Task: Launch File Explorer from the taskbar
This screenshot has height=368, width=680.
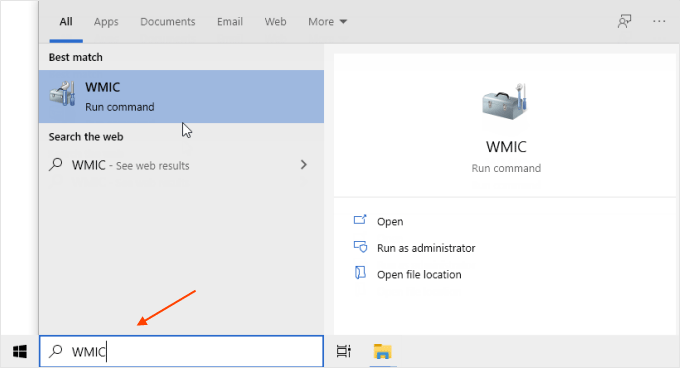Action: point(382,352)
